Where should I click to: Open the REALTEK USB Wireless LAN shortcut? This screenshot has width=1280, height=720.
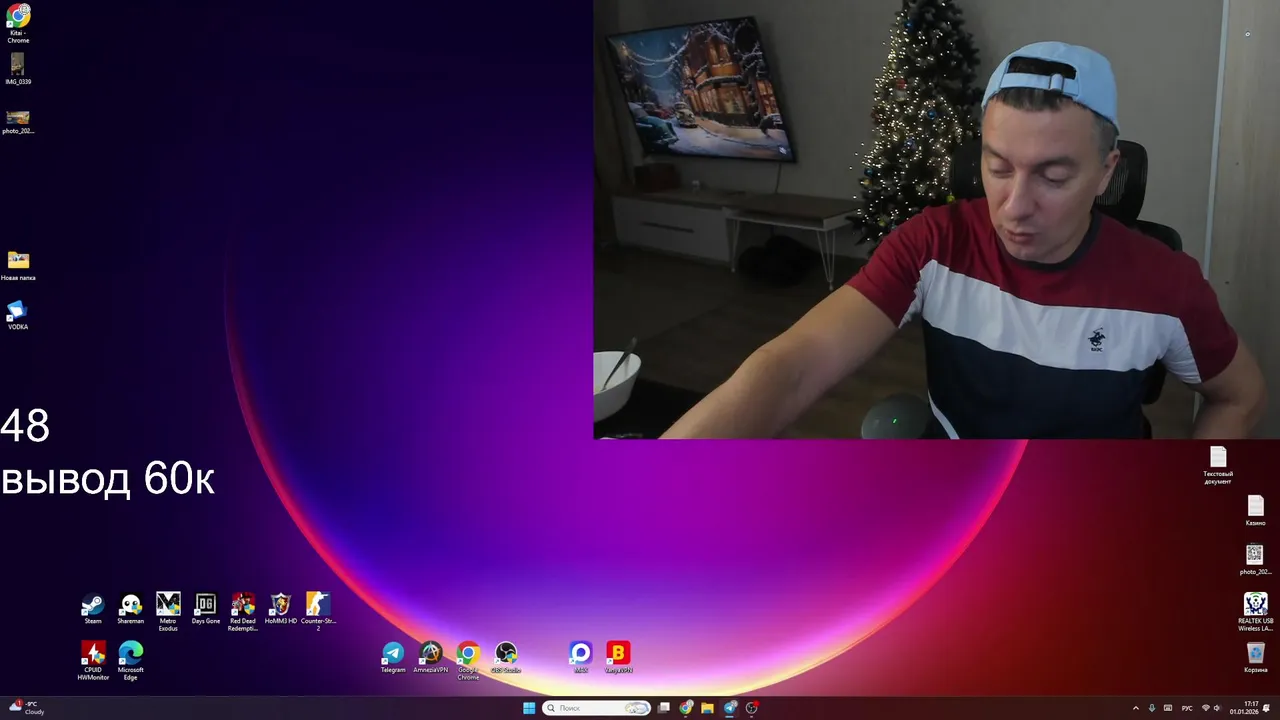[x=1256, y=612]
